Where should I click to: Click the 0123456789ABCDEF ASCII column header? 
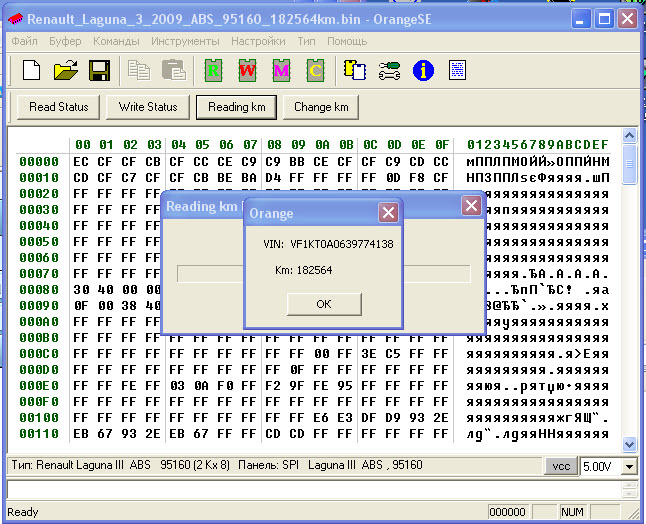point(538,145)
